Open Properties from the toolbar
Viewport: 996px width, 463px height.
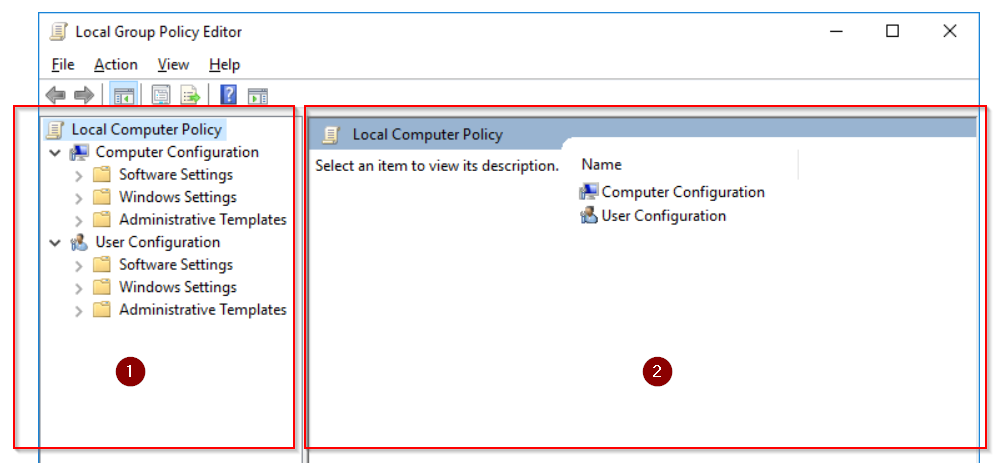point(161,95)
